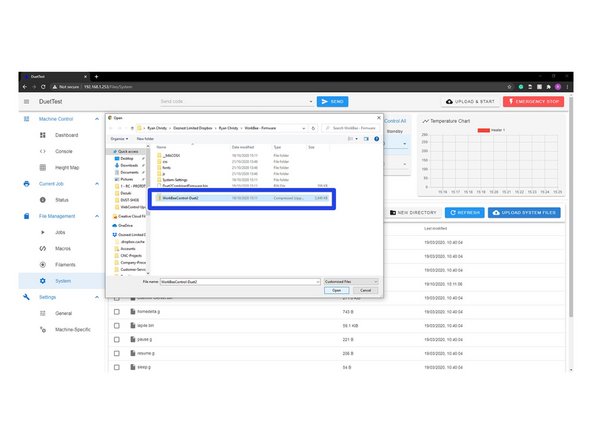The width and height of the screenshot is (592, 444).
Task: Click the browser reload icon
Action: (x=43, y=87)
